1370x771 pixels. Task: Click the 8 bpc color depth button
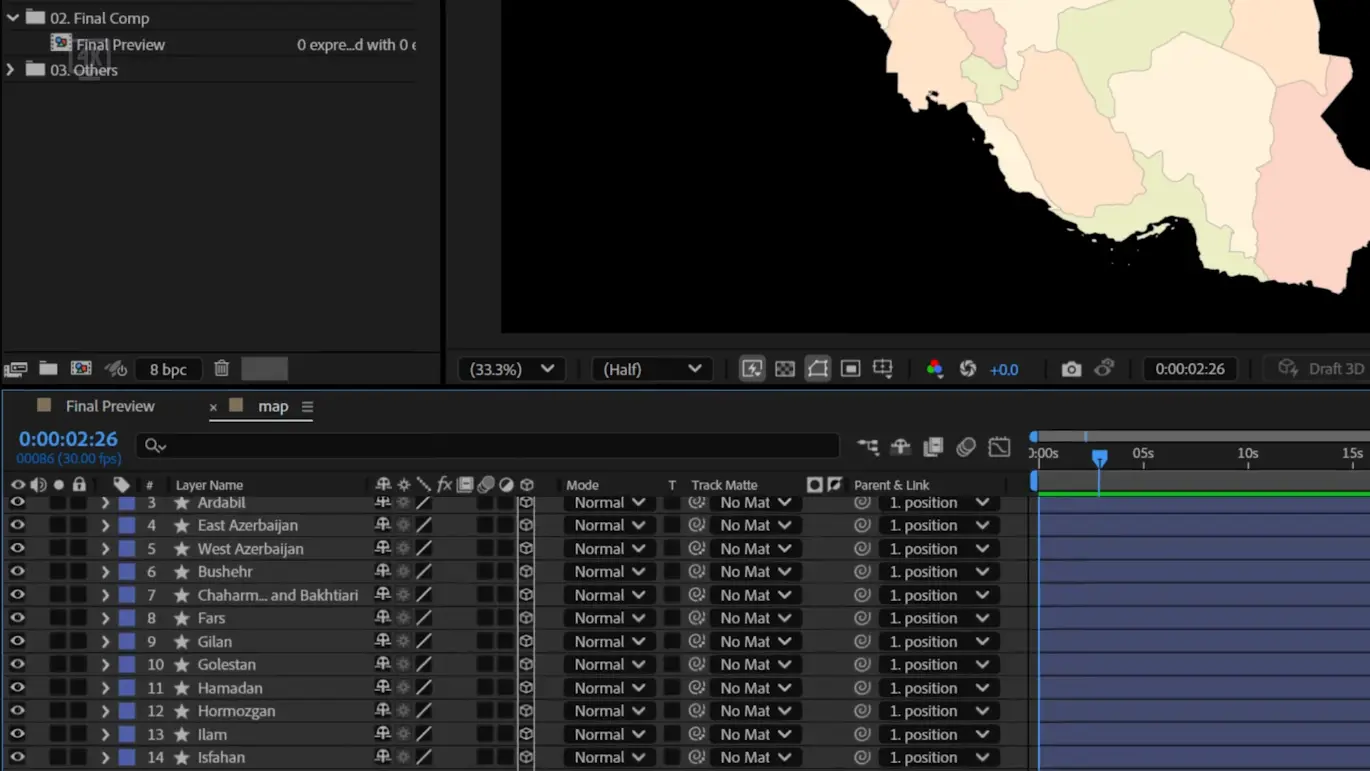168,369
